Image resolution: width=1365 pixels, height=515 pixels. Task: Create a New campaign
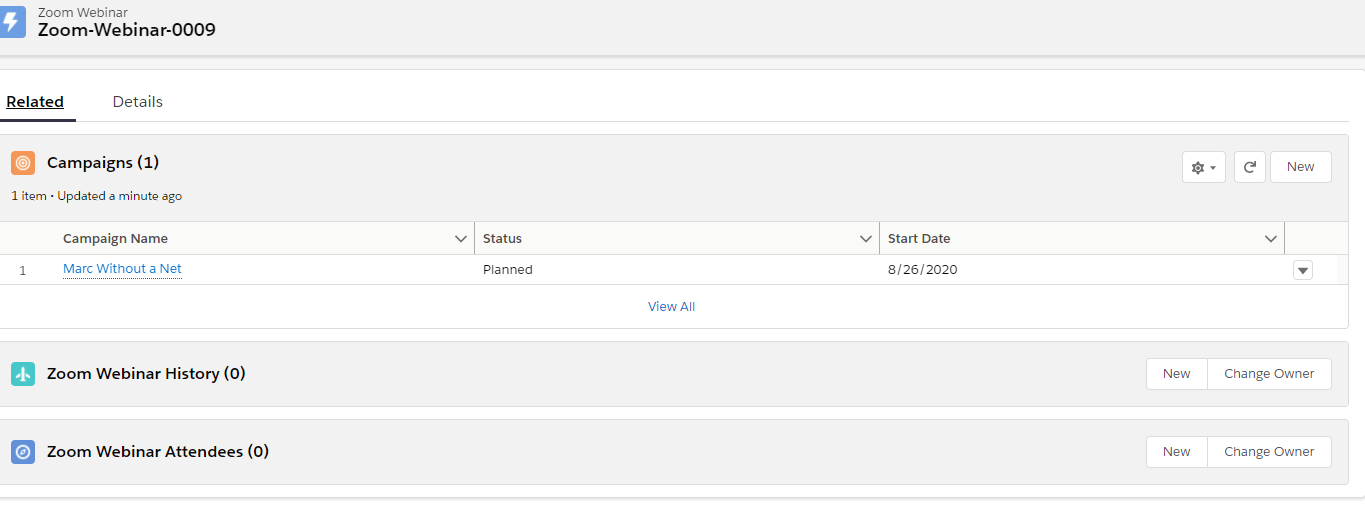click(x=1300, y=167)
